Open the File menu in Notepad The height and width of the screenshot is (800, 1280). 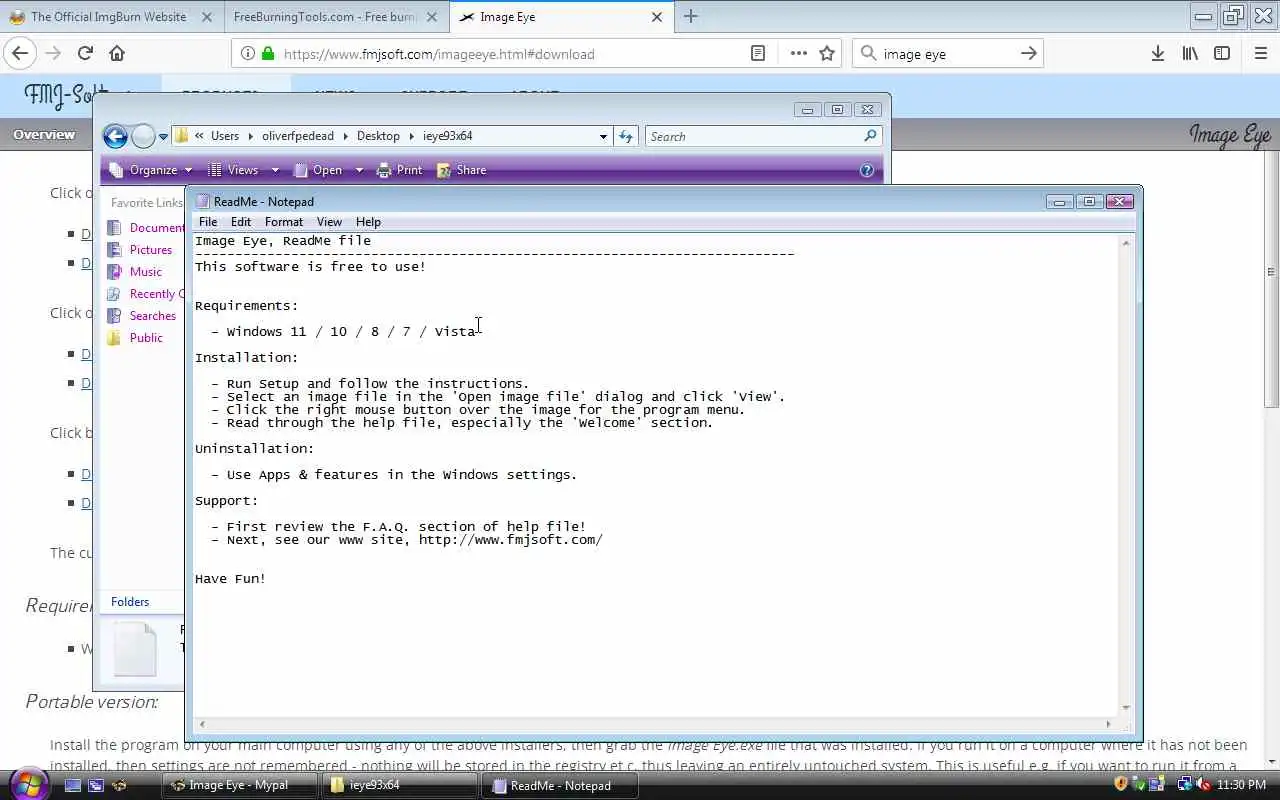(x=208, y=222)
